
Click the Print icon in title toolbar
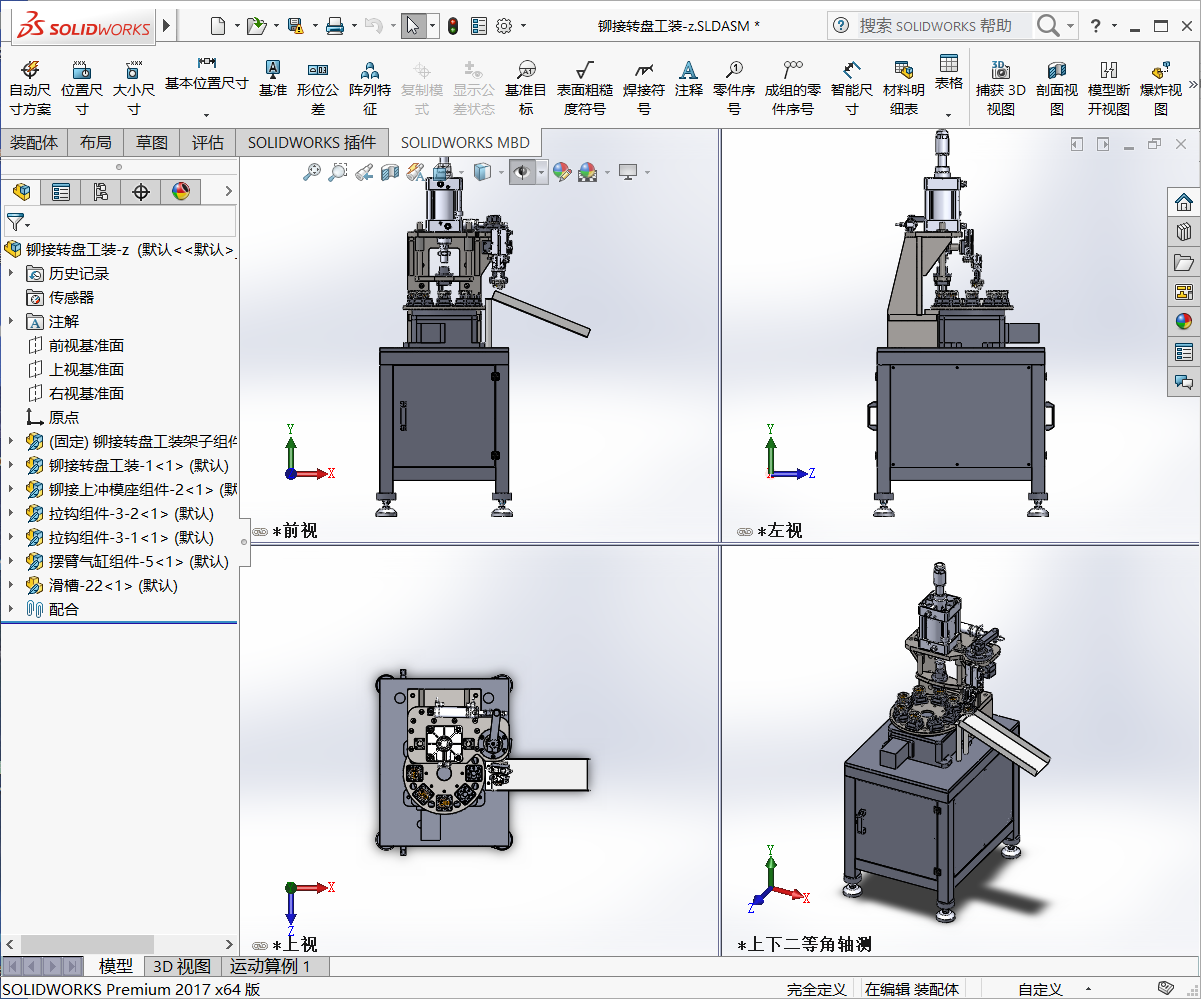click(335, 26)
